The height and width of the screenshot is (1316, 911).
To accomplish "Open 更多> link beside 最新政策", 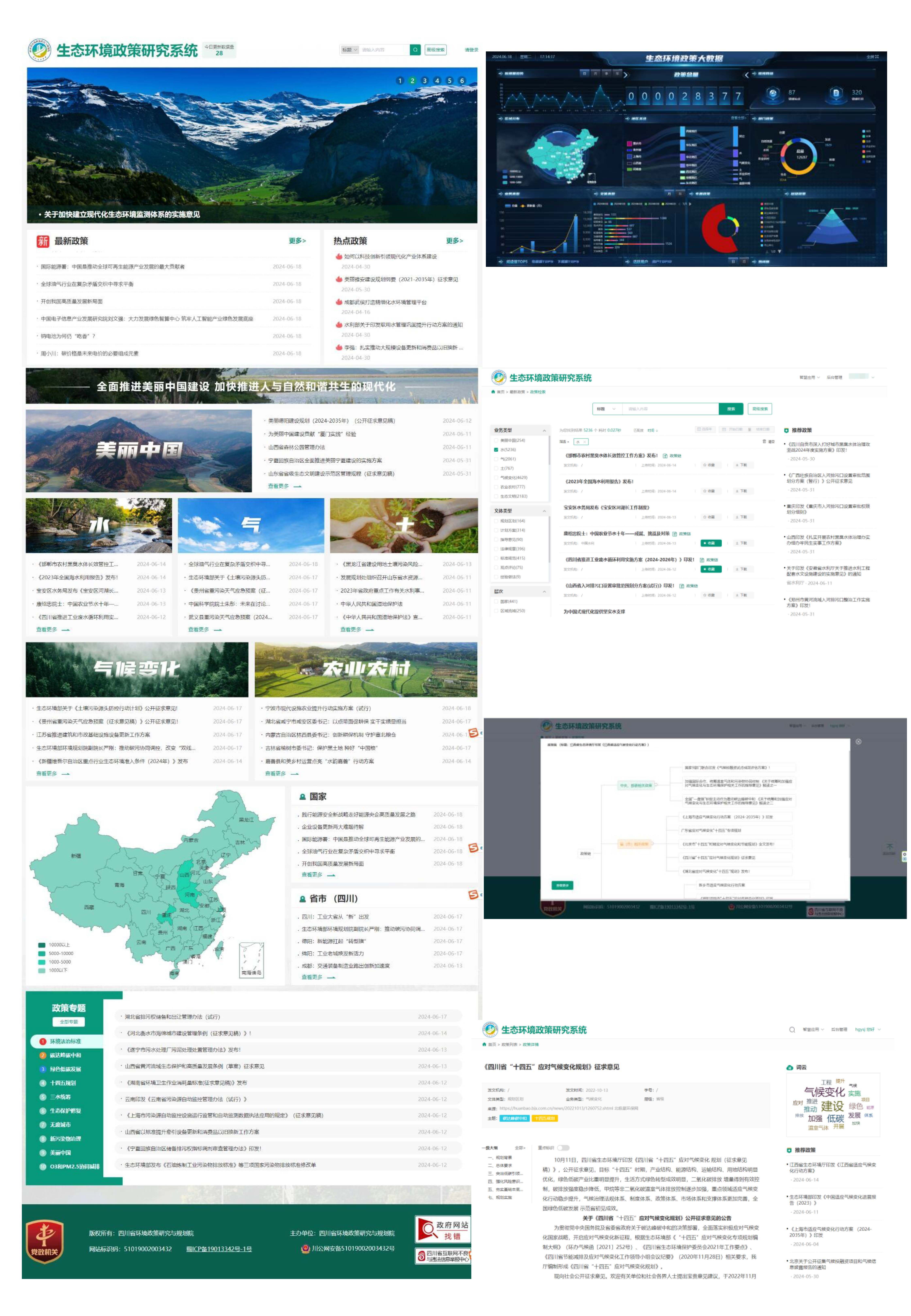I will [x=297, y=241].
